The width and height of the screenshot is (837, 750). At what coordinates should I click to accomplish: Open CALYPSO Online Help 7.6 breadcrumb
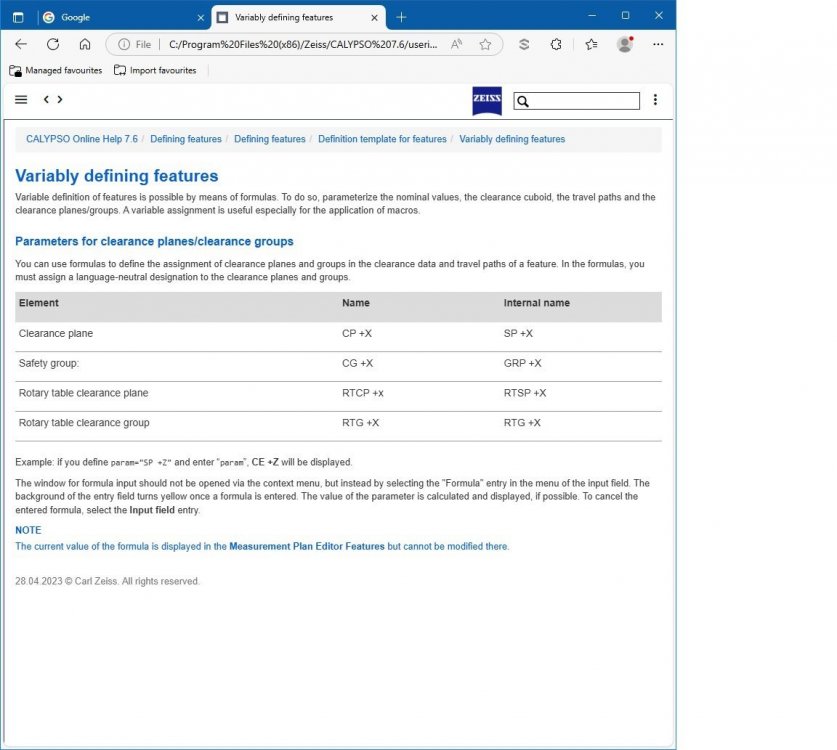click(x=82, y=139)
